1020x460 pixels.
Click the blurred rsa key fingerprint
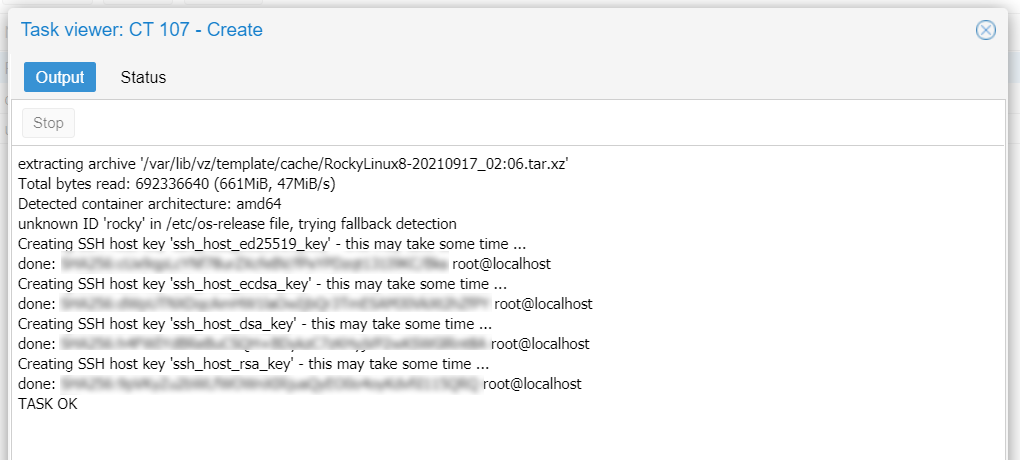click(270, 383)
